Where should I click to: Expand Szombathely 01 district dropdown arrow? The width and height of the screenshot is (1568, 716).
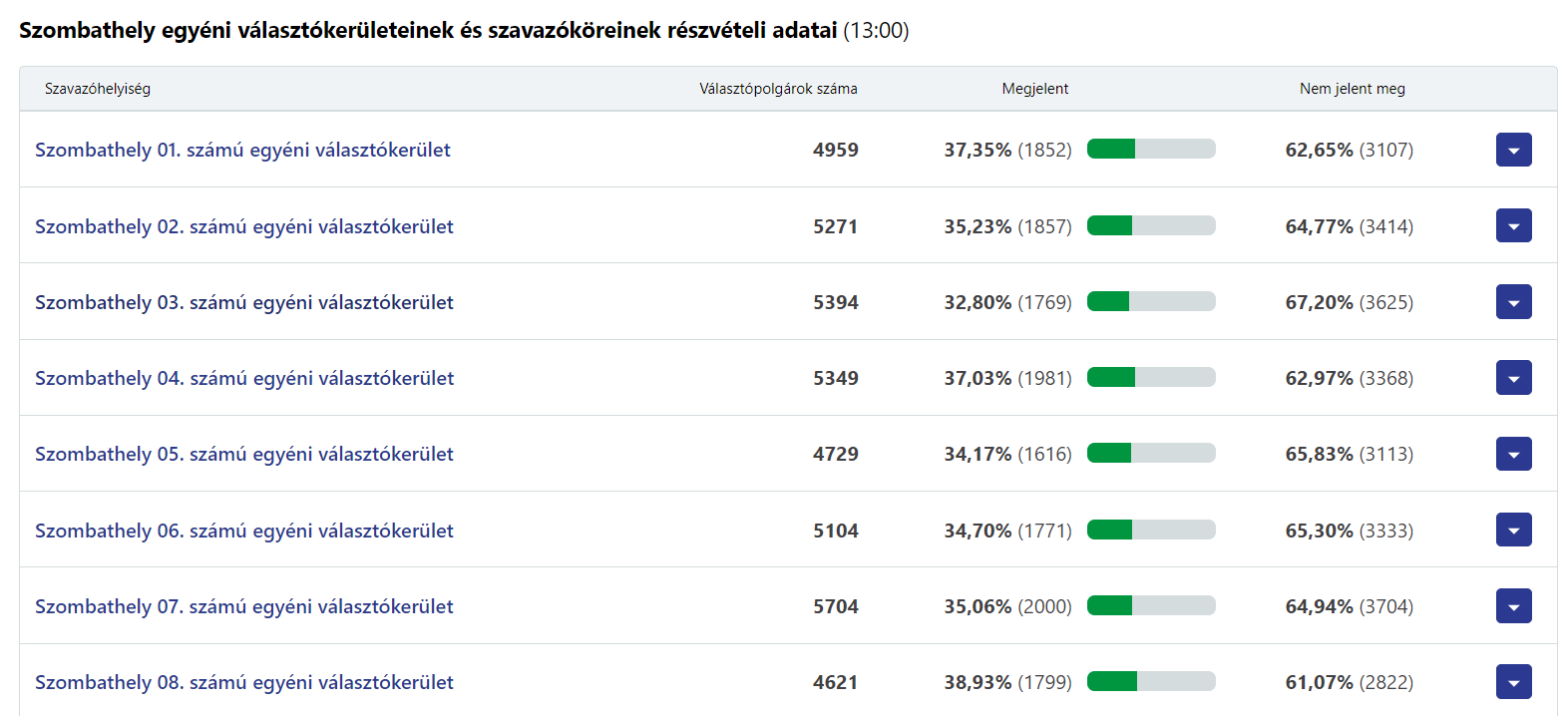pyautogui.click(x=1513, y=150)
